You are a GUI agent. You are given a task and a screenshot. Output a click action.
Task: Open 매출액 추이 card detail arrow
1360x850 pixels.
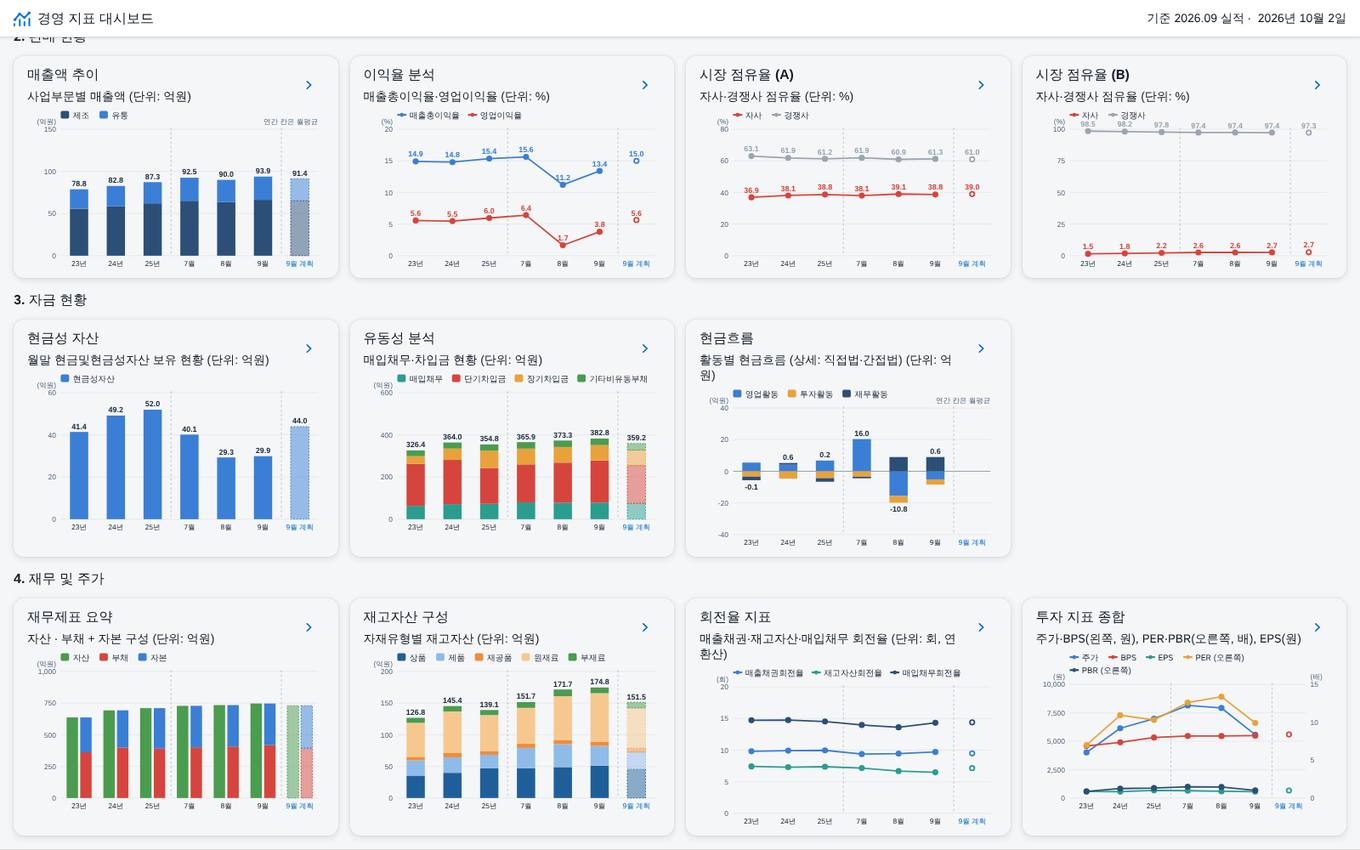309,85
